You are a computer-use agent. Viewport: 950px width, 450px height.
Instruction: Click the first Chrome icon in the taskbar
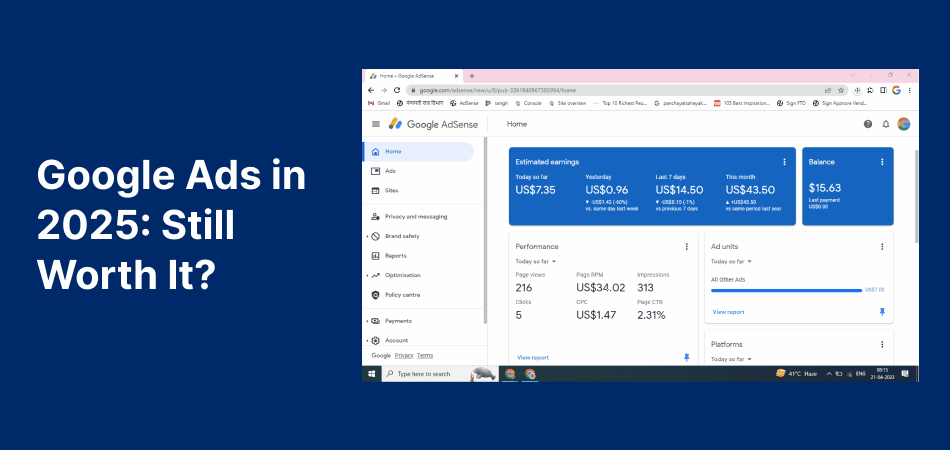[510, 374]
